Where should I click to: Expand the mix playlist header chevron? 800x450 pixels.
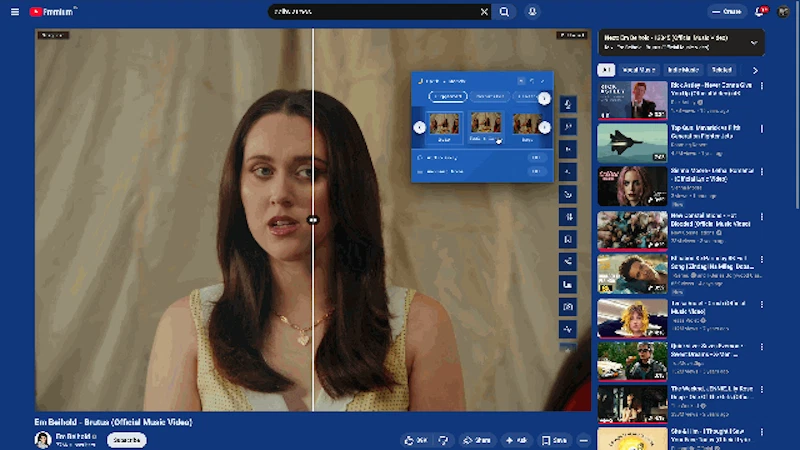pyautogui.click(x=754, y=43)
